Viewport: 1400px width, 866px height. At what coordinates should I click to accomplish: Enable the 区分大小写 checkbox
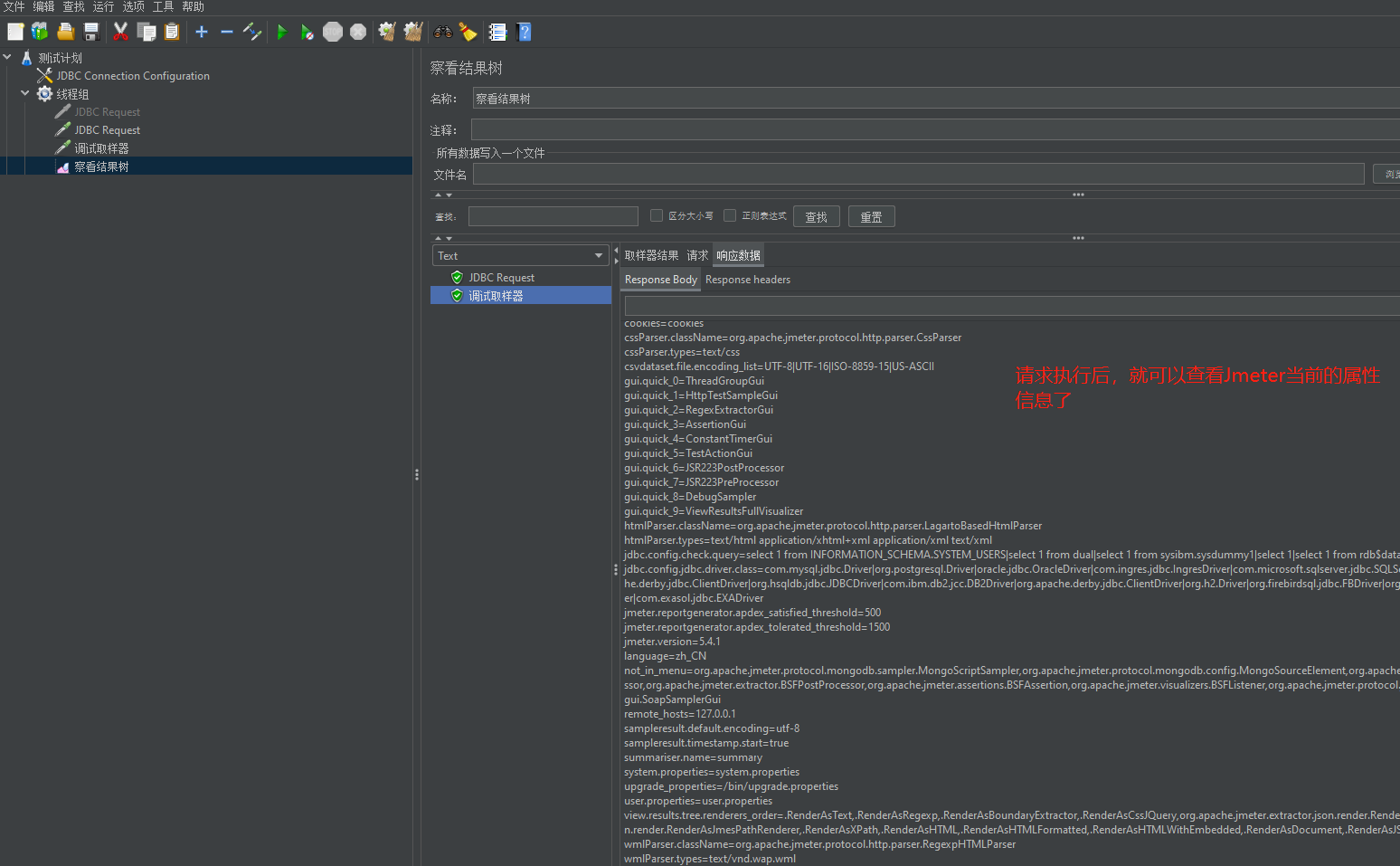click(x=657, y=215)
